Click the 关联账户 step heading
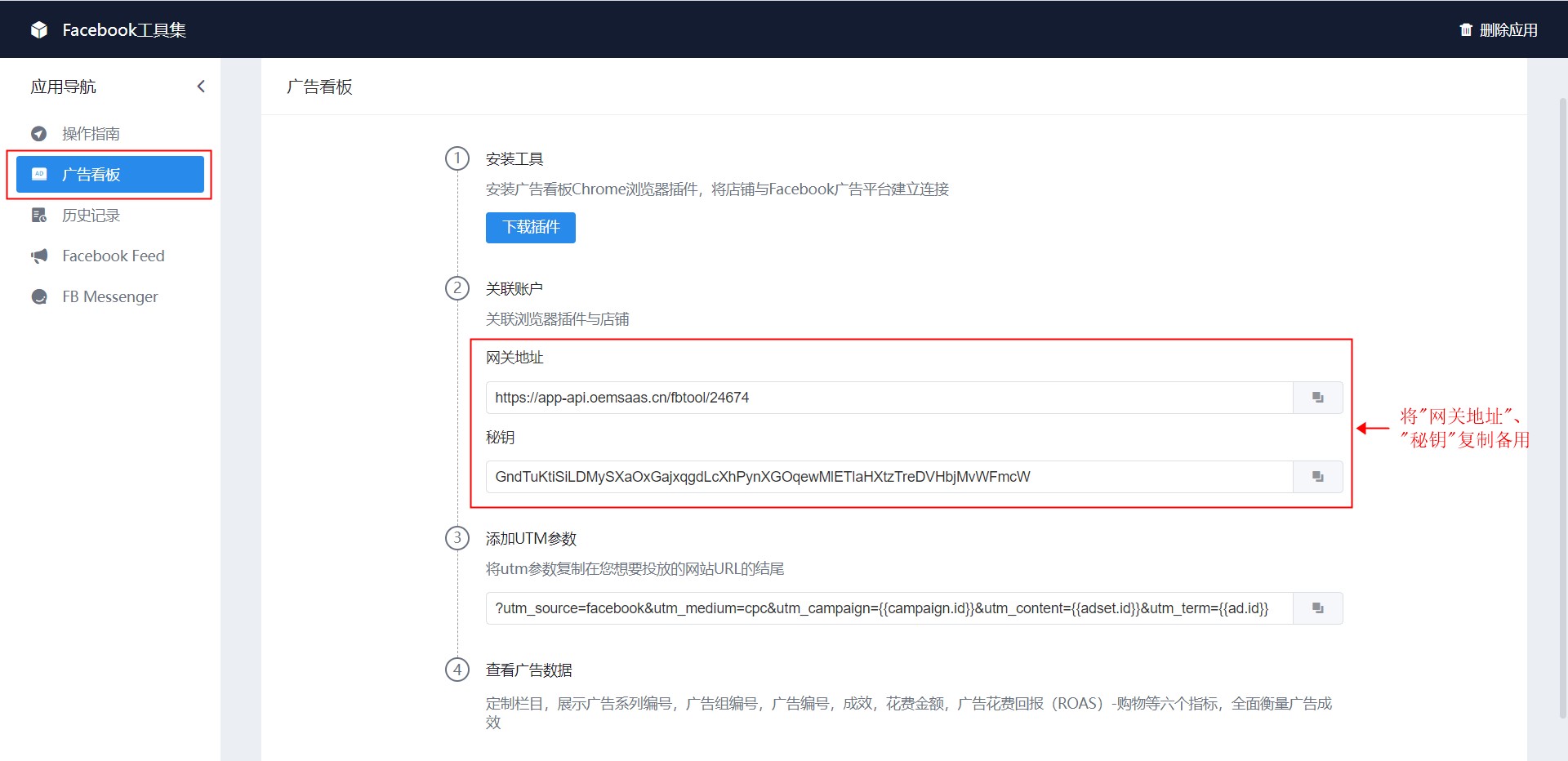 514,289
